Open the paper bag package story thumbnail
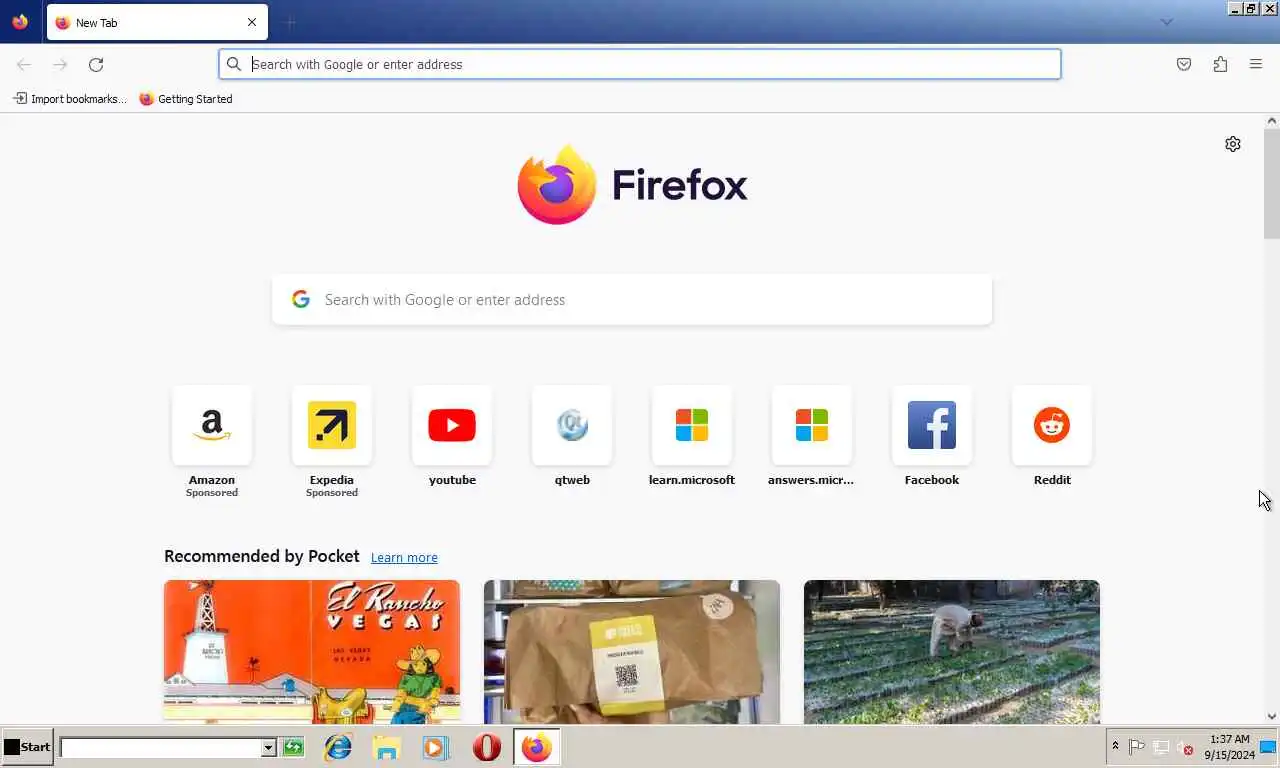The height and width of the screenshot is (768, 1280). [x=632, y=652]
